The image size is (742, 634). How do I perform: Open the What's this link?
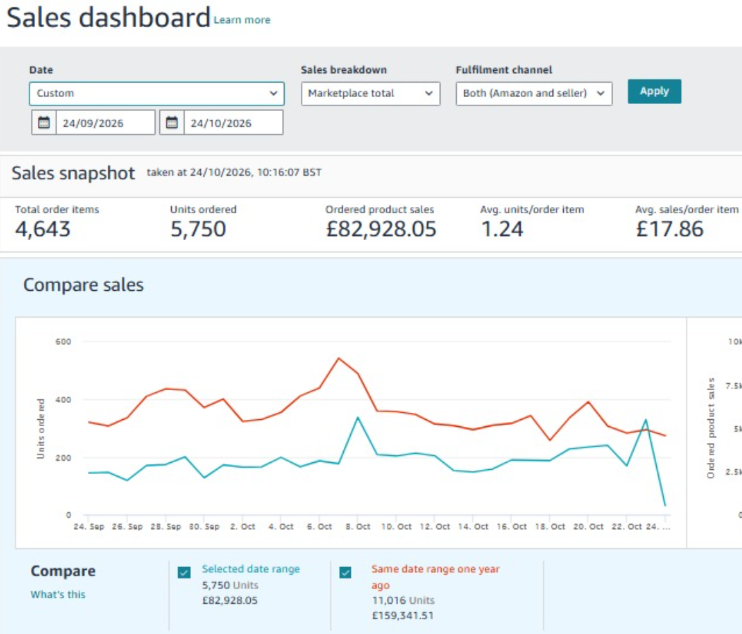pos(58,595)
